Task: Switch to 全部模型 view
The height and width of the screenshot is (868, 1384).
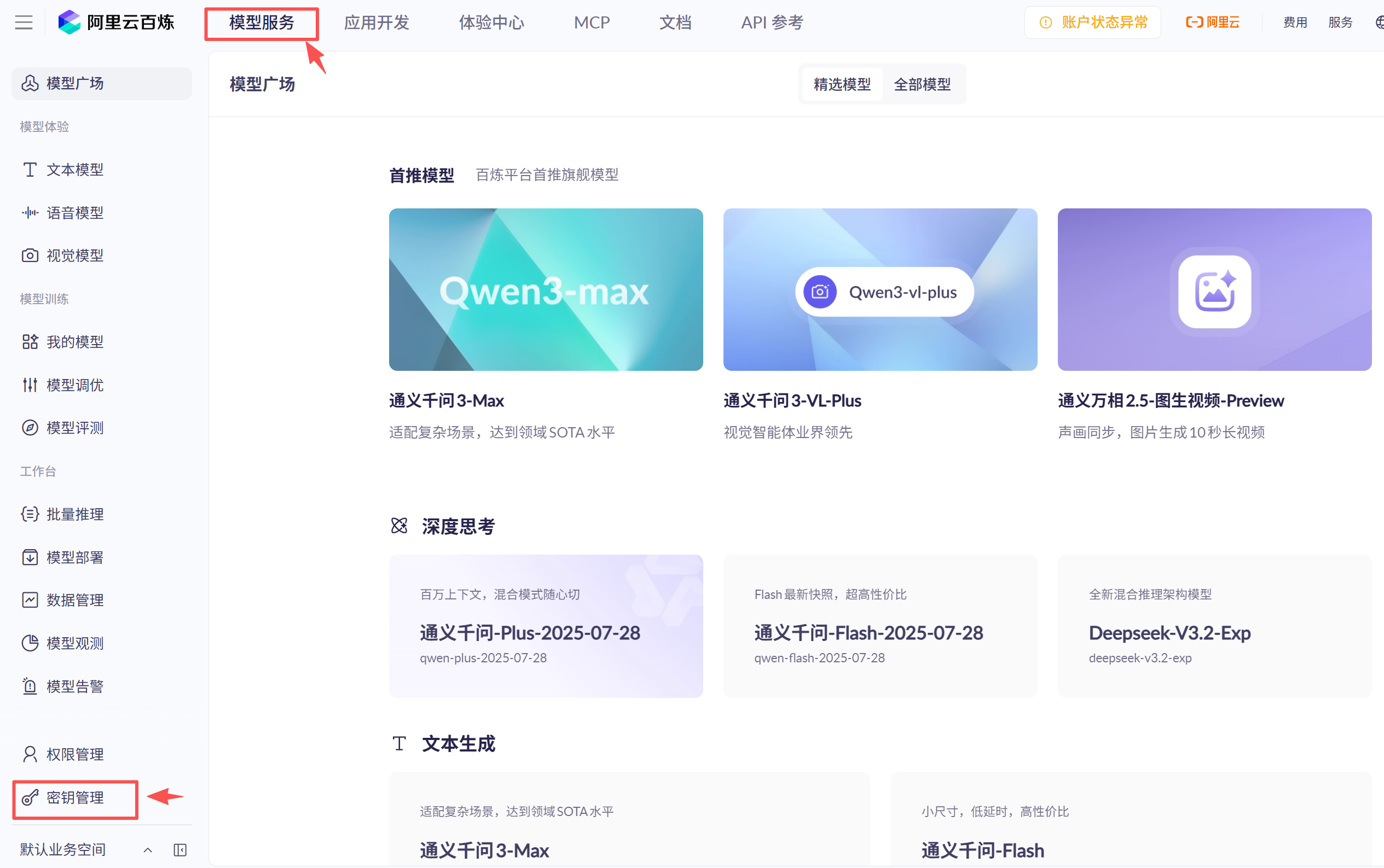Action: click(922, 84)
